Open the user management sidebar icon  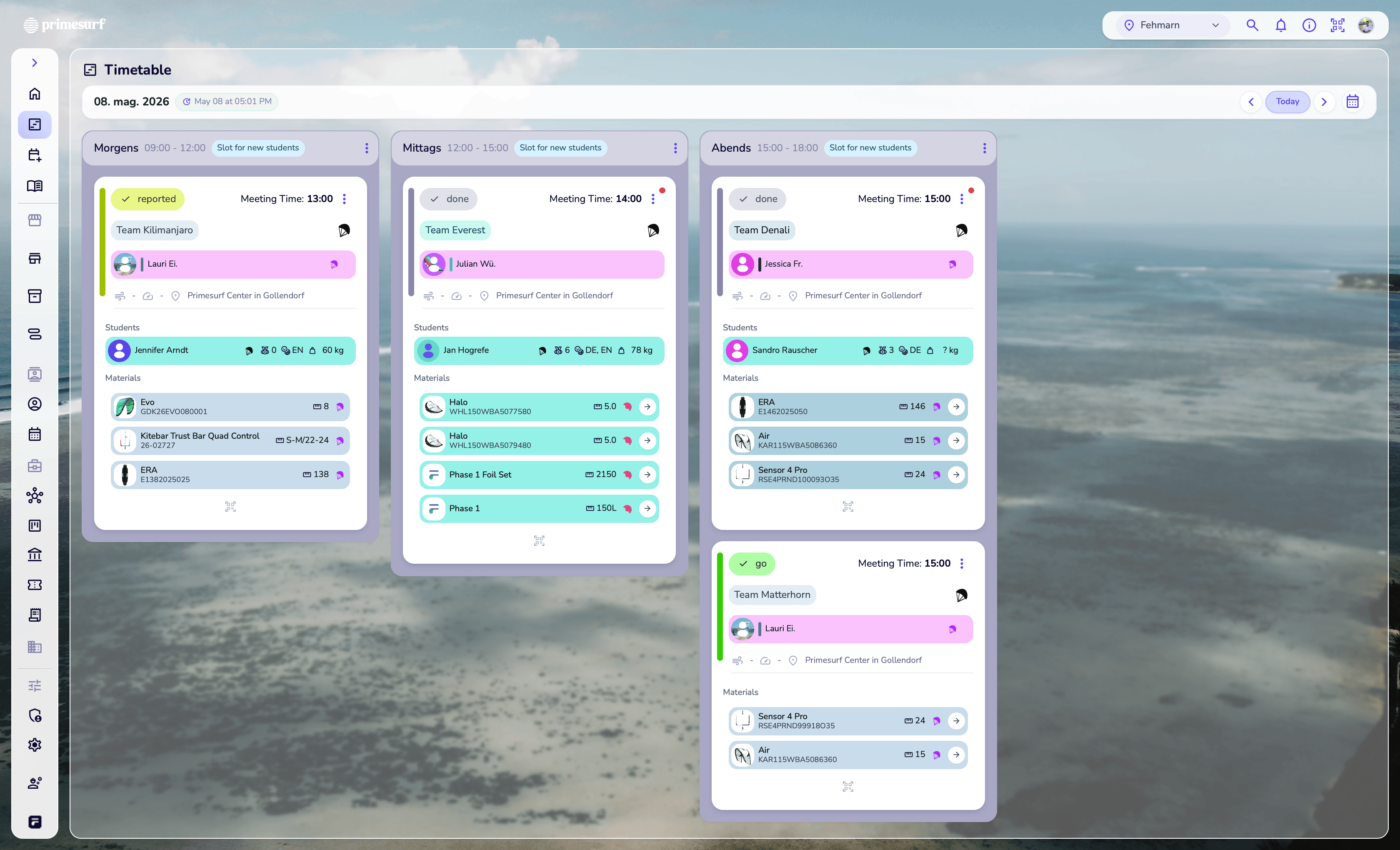[x=35, y=783]
